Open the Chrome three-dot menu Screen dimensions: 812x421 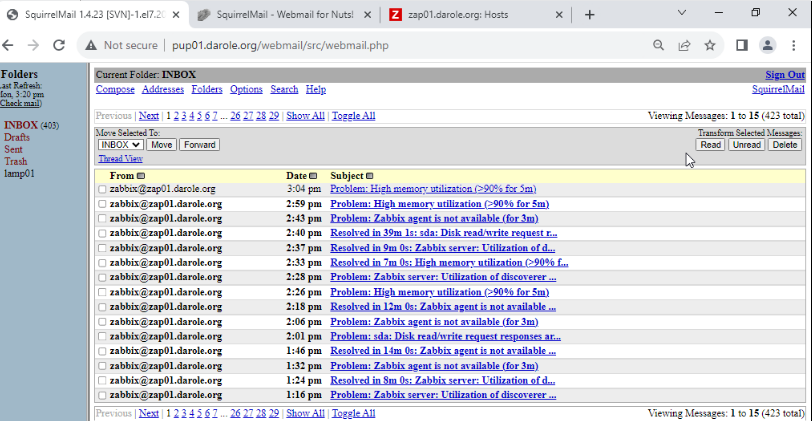tap(793, 46)
